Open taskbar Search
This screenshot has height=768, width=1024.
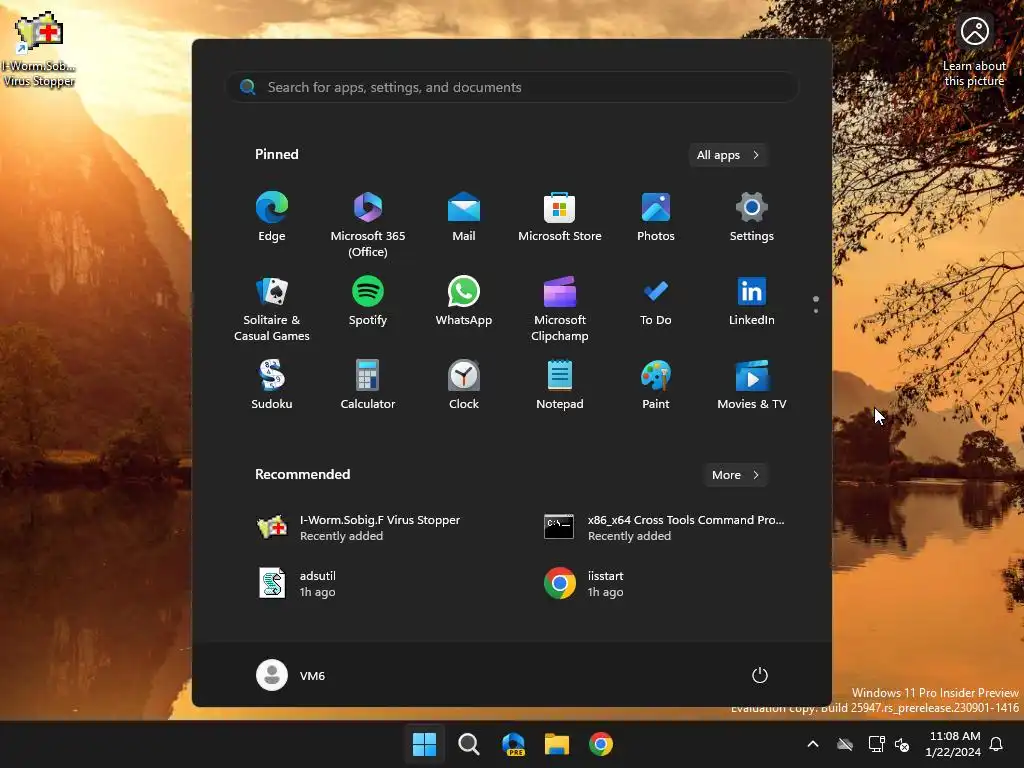(468, 744)
